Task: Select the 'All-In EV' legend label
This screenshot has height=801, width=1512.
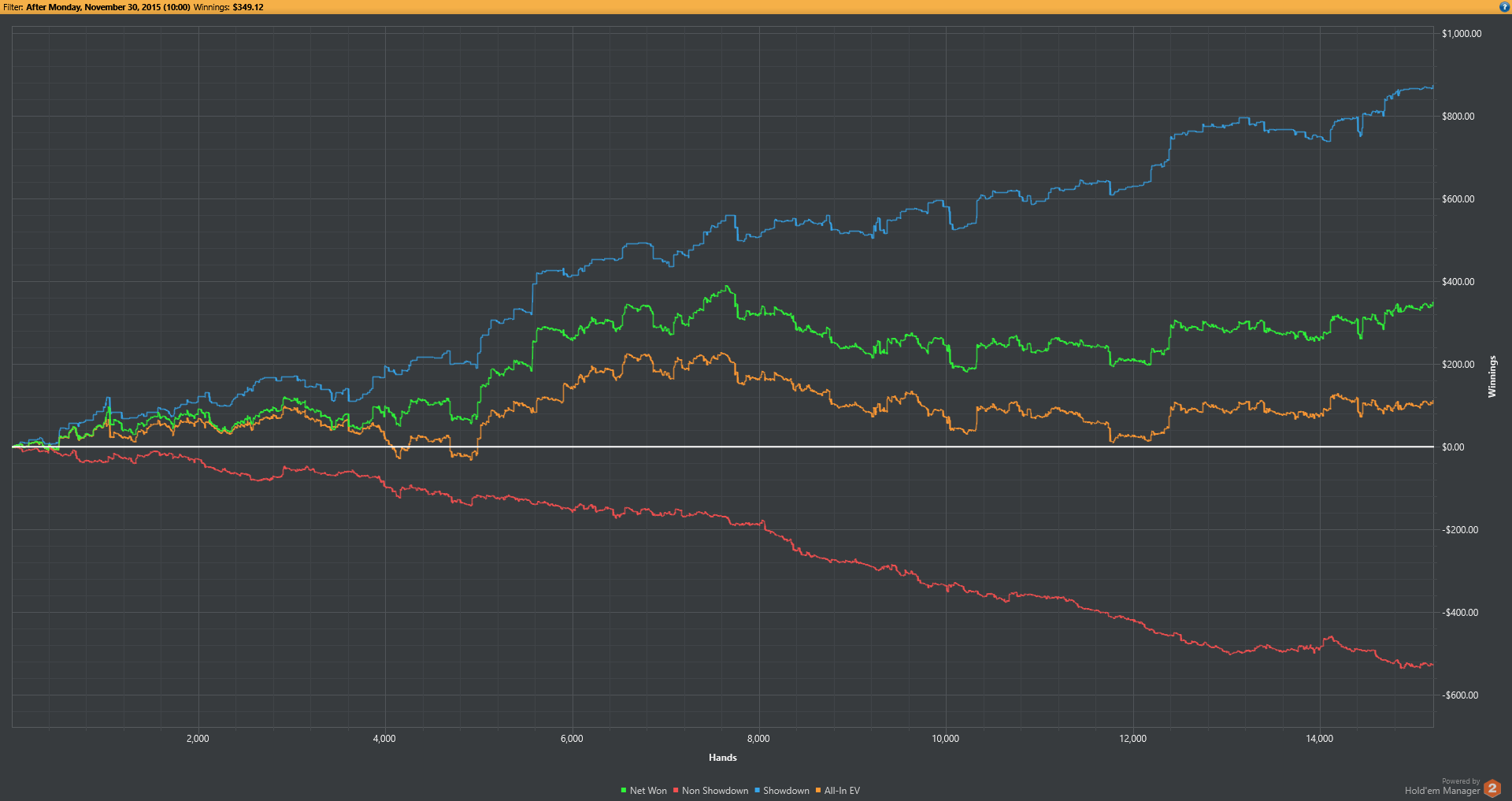Action: coord(842,791)
